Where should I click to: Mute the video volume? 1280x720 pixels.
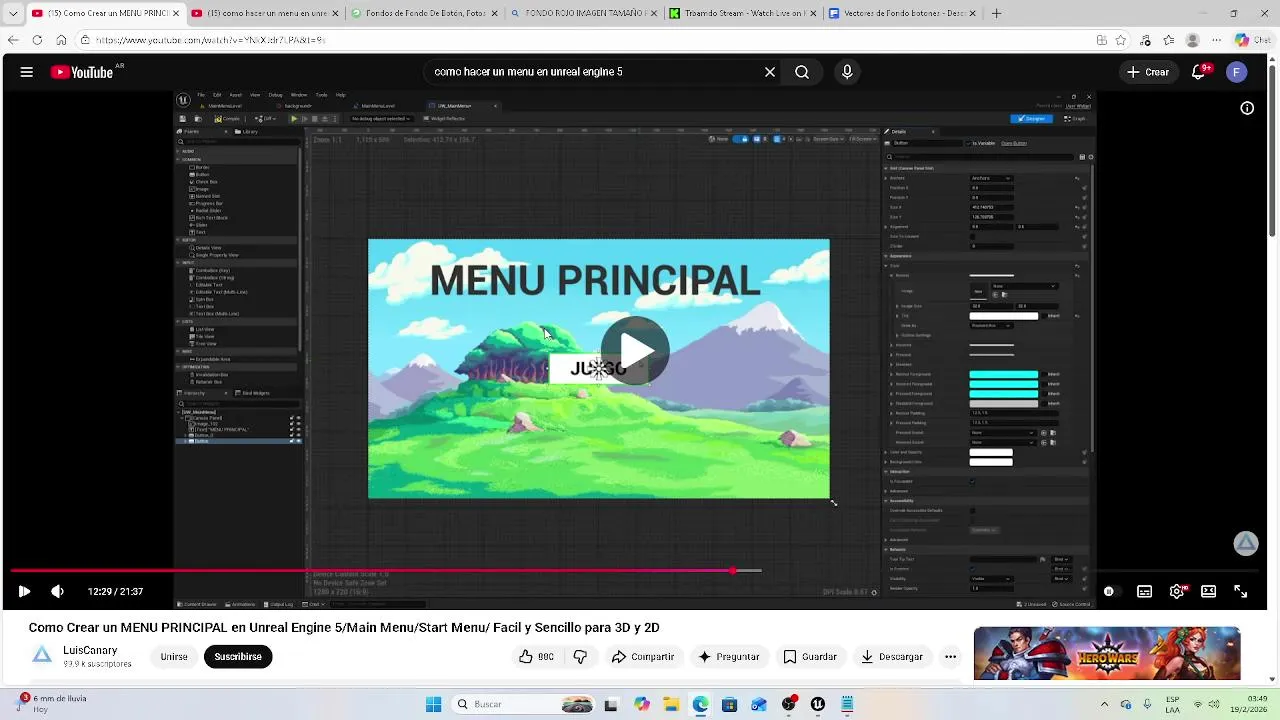[x=58, y=591]
